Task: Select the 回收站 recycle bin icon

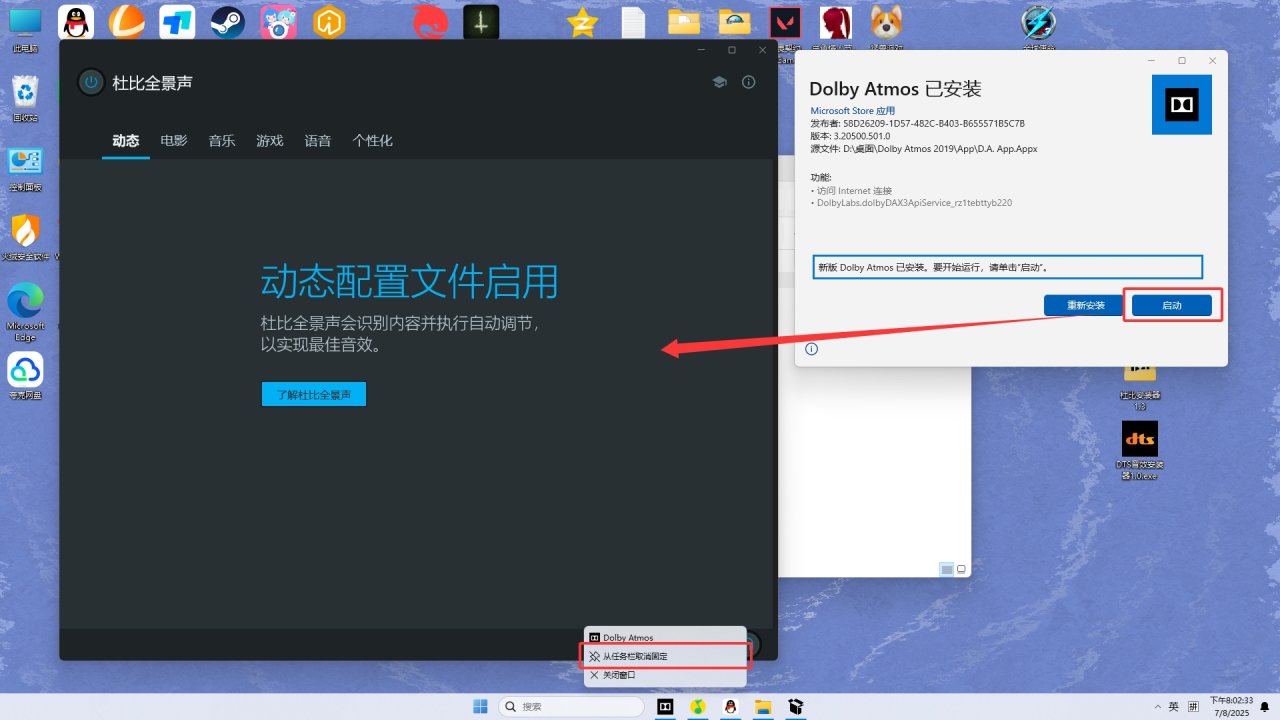Action: [25, 98]
